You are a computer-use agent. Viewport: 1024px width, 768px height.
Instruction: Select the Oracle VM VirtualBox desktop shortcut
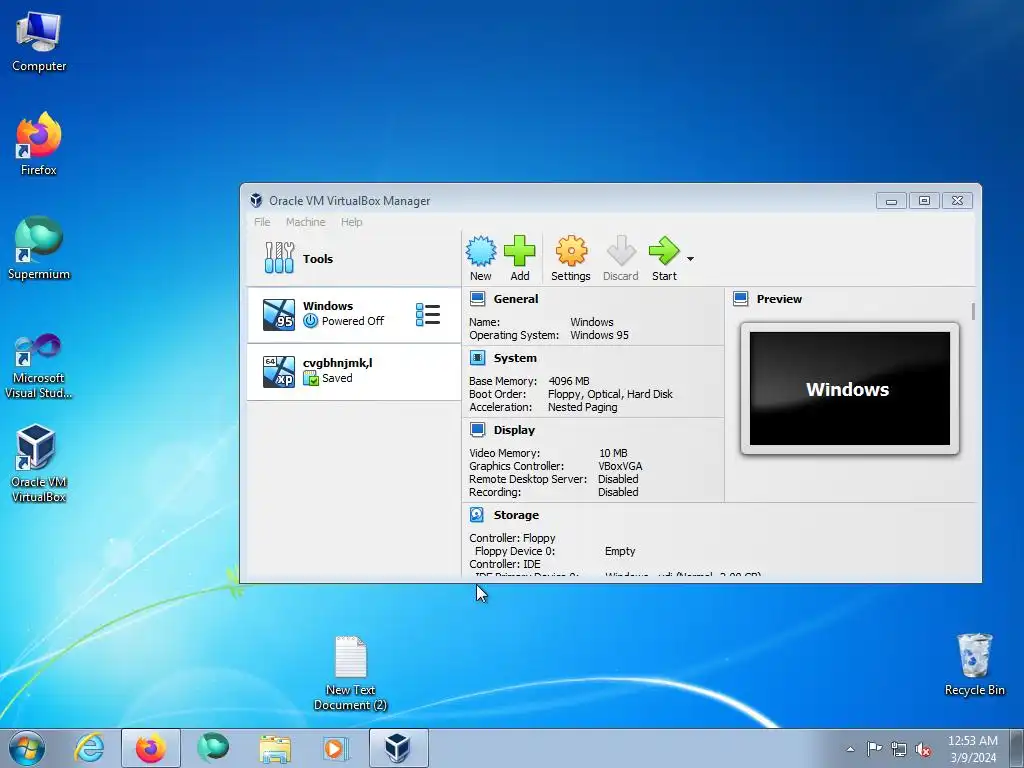[x=39, y=464]
